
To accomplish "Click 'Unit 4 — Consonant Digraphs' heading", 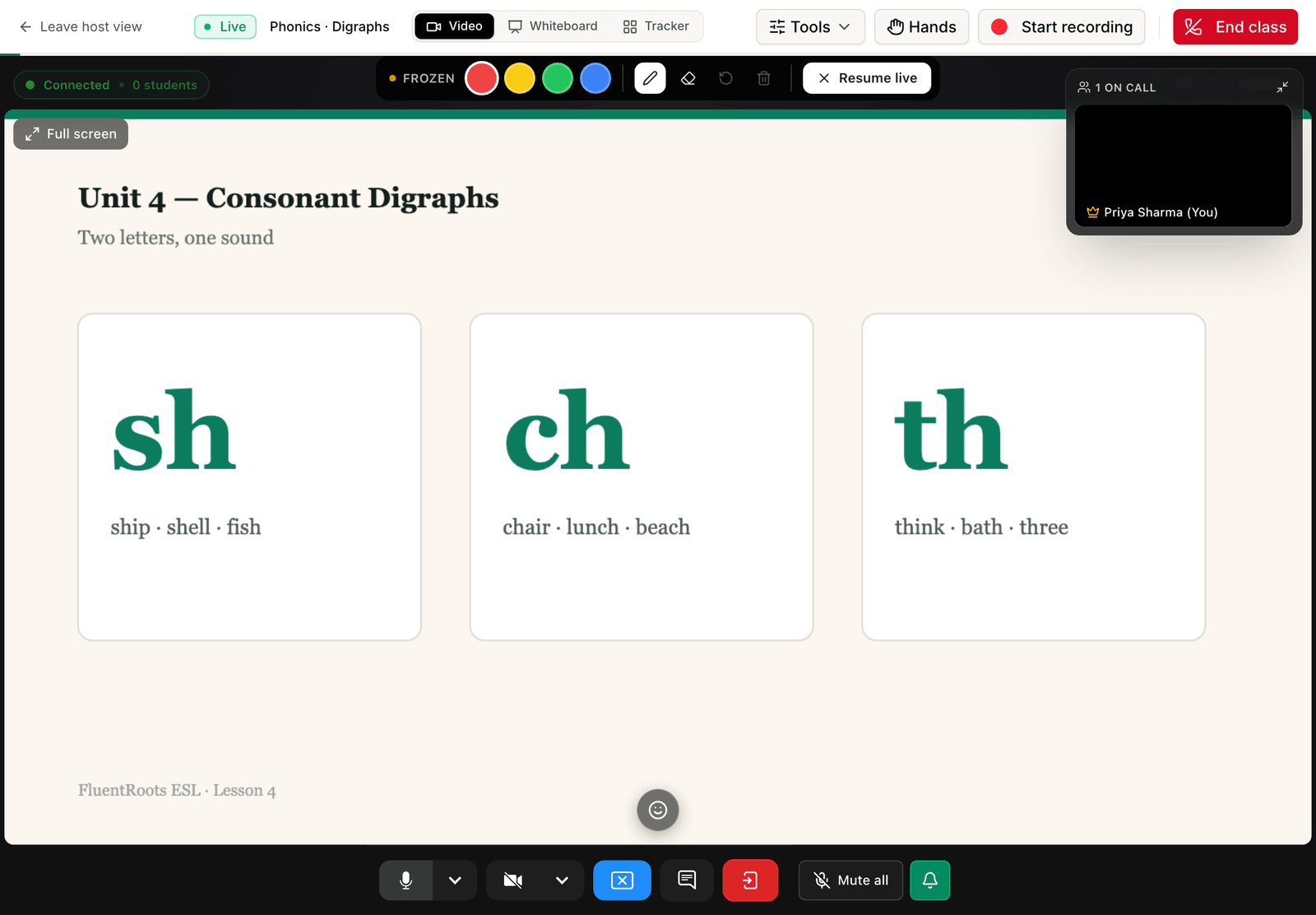I will pos(289,197).
